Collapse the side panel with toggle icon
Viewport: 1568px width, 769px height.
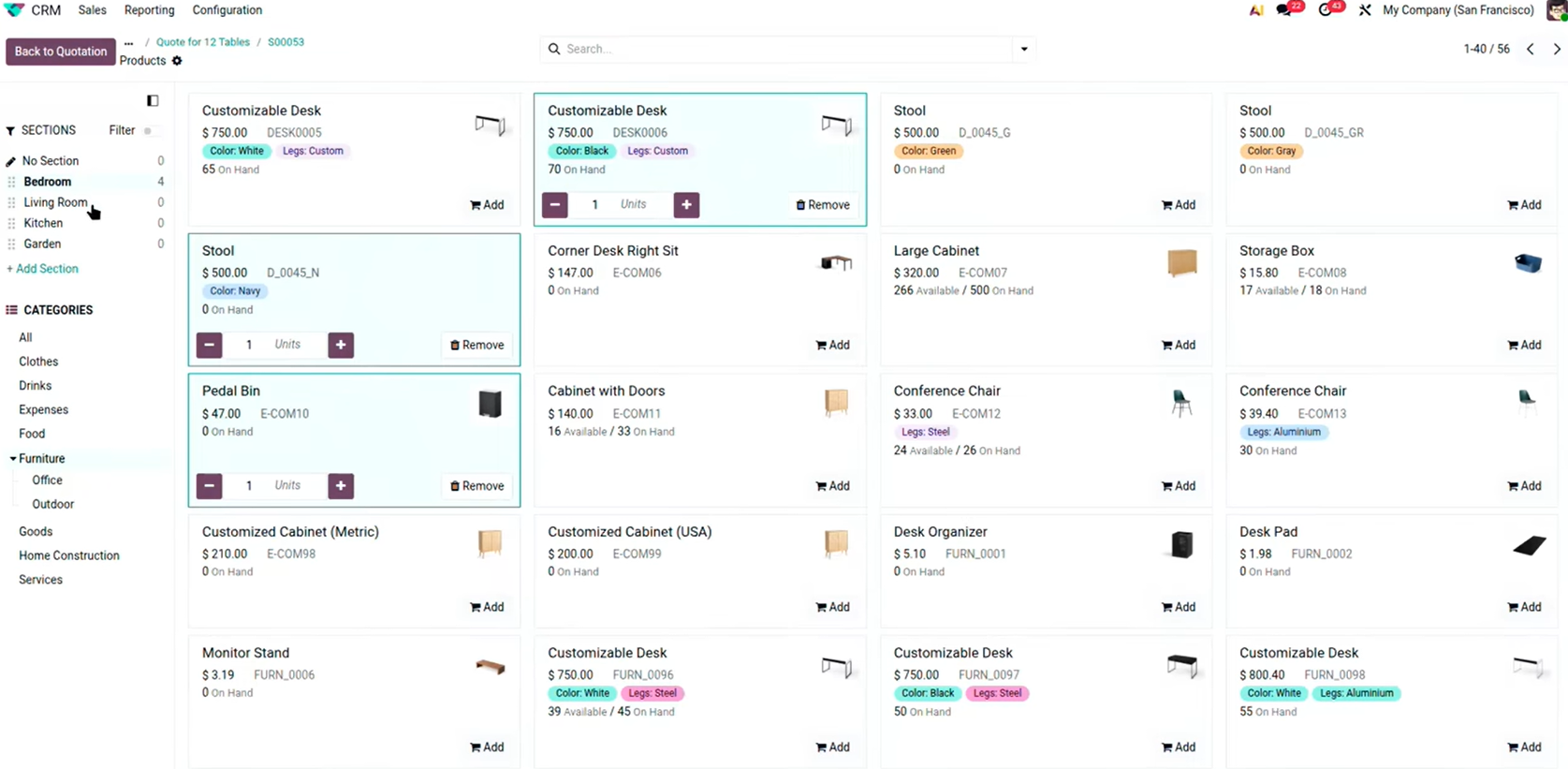pyautogui.click(x=153, y=100)
